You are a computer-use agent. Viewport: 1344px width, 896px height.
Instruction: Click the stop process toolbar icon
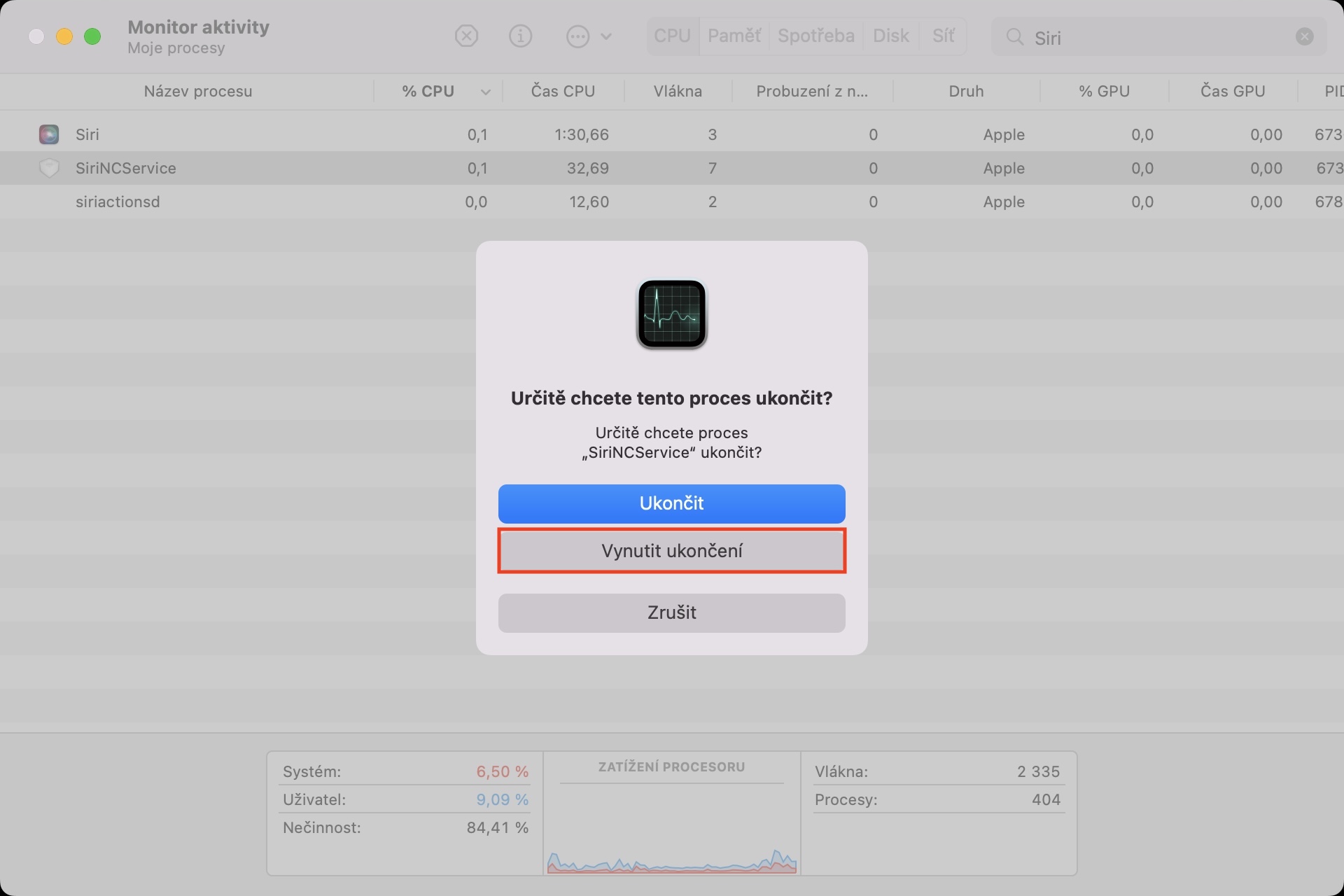click(x=466, y=36)
